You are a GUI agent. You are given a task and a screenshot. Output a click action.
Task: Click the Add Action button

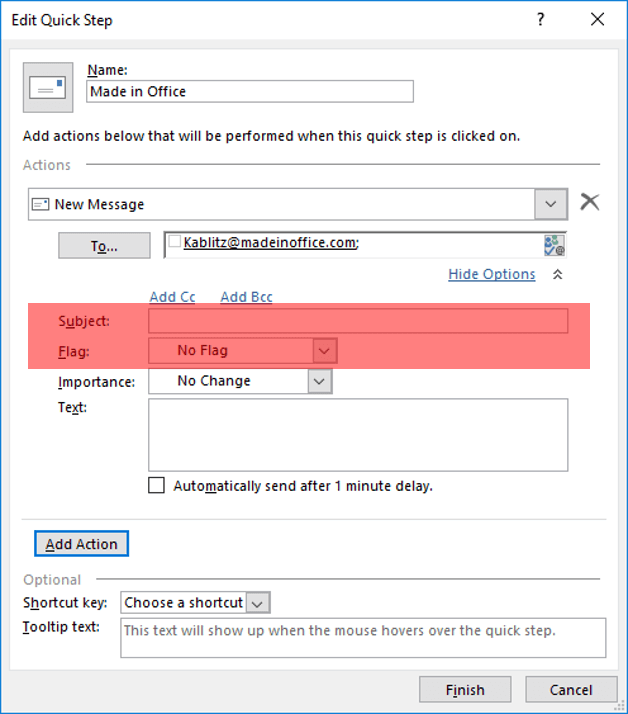tap(82, 544)
